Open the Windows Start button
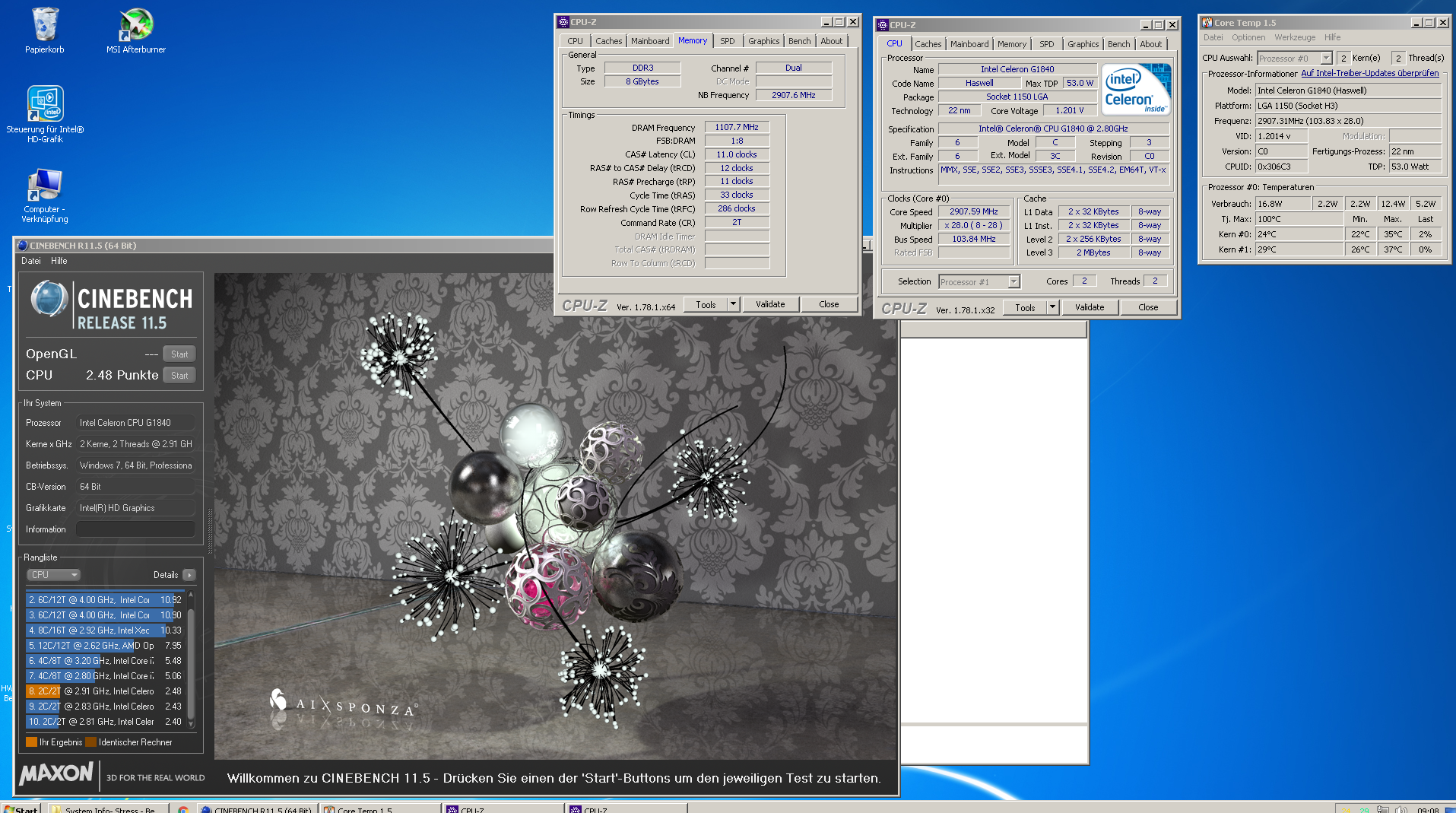1456x813 pixels. [x=21, y=809]
